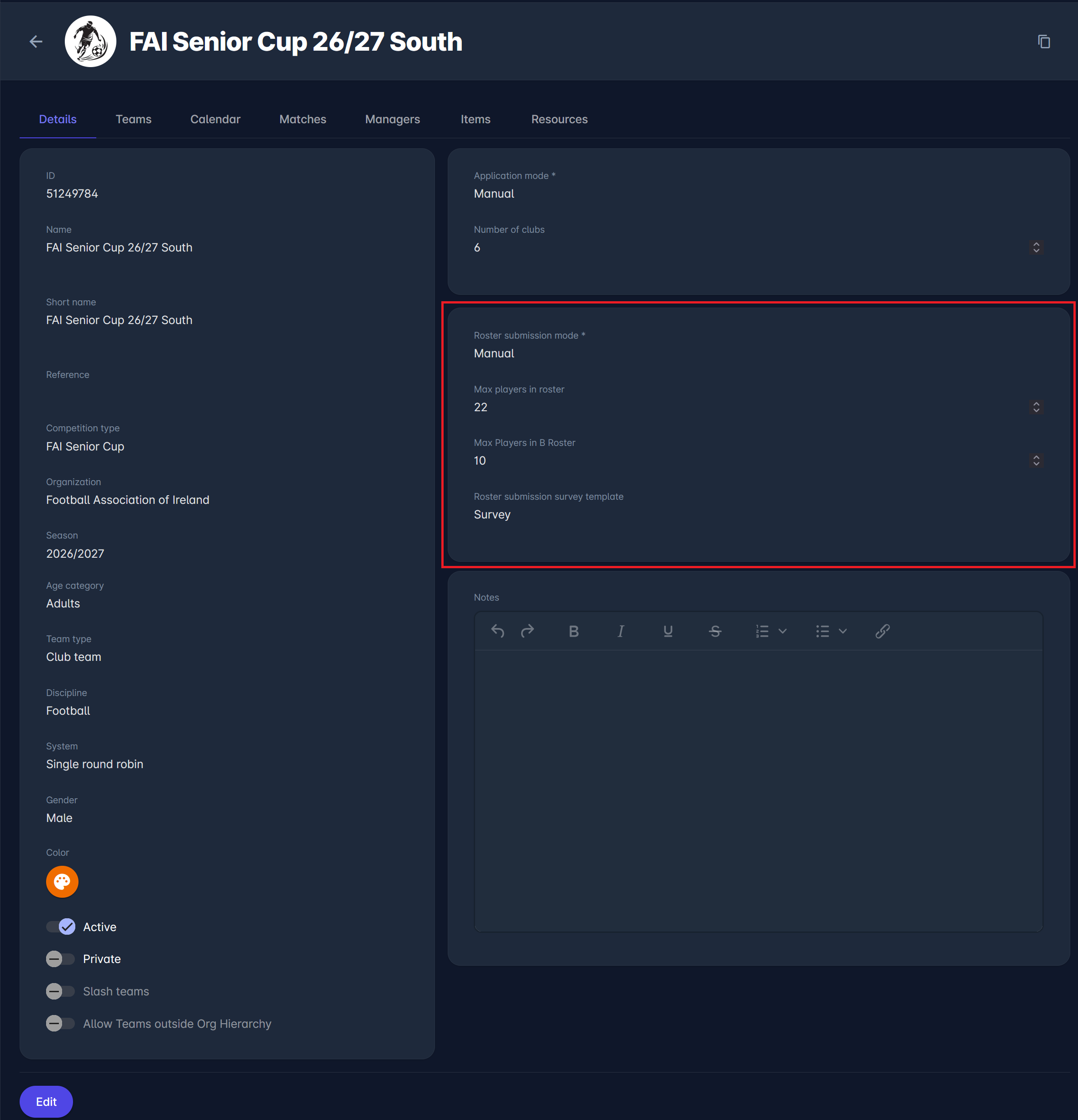
Task: Toggle bold formatting in Notes
Action: (574, 631)
